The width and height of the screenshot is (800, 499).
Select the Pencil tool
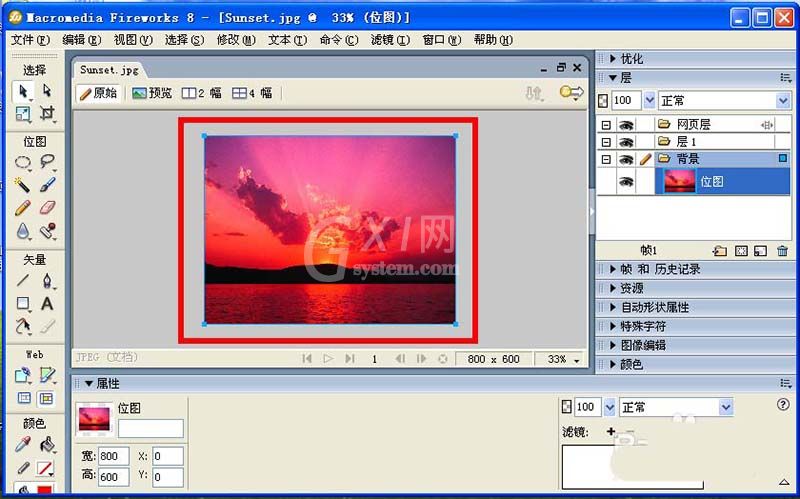(x=23, y=208)
